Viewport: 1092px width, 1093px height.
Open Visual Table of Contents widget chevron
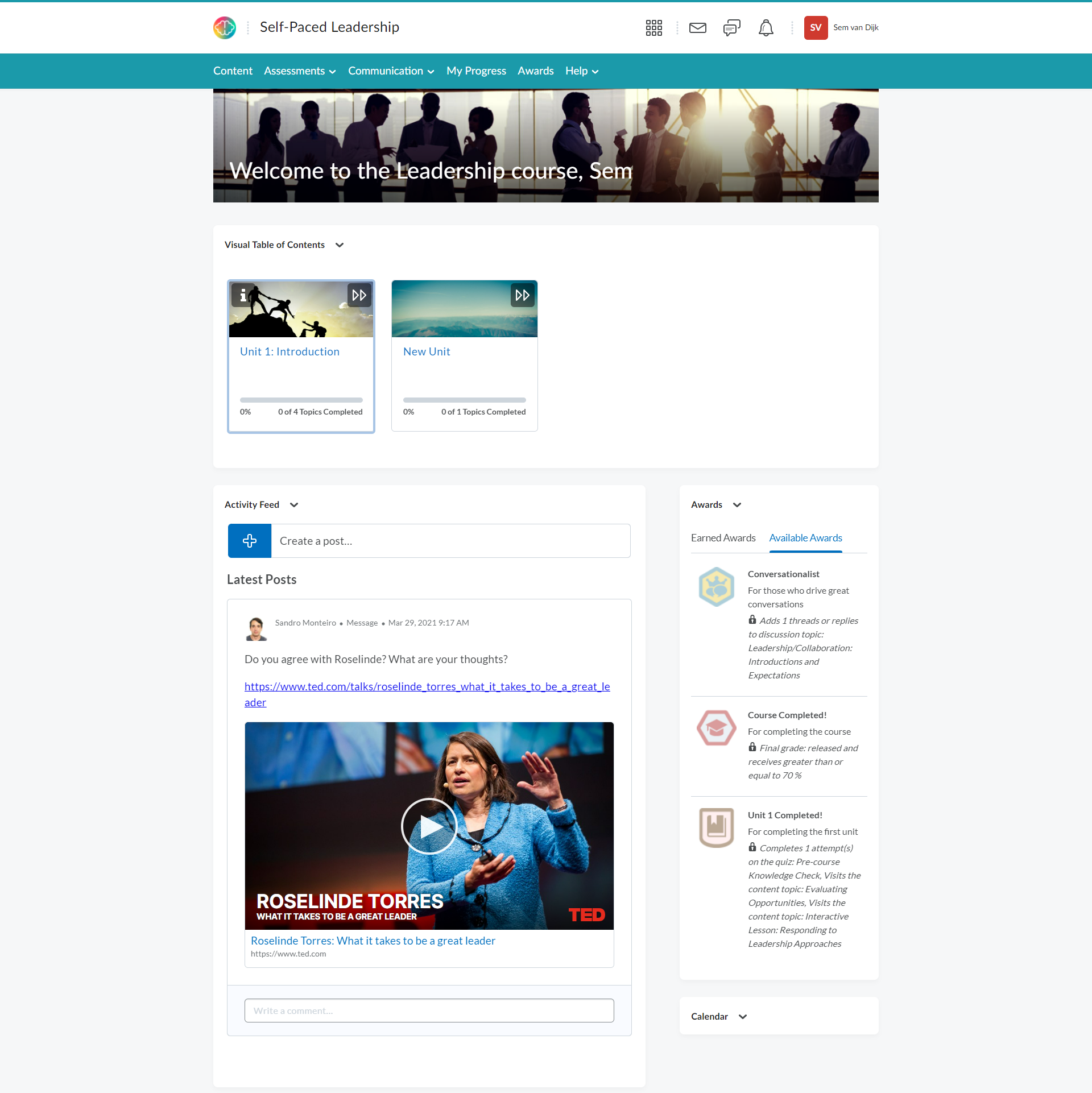340,245
